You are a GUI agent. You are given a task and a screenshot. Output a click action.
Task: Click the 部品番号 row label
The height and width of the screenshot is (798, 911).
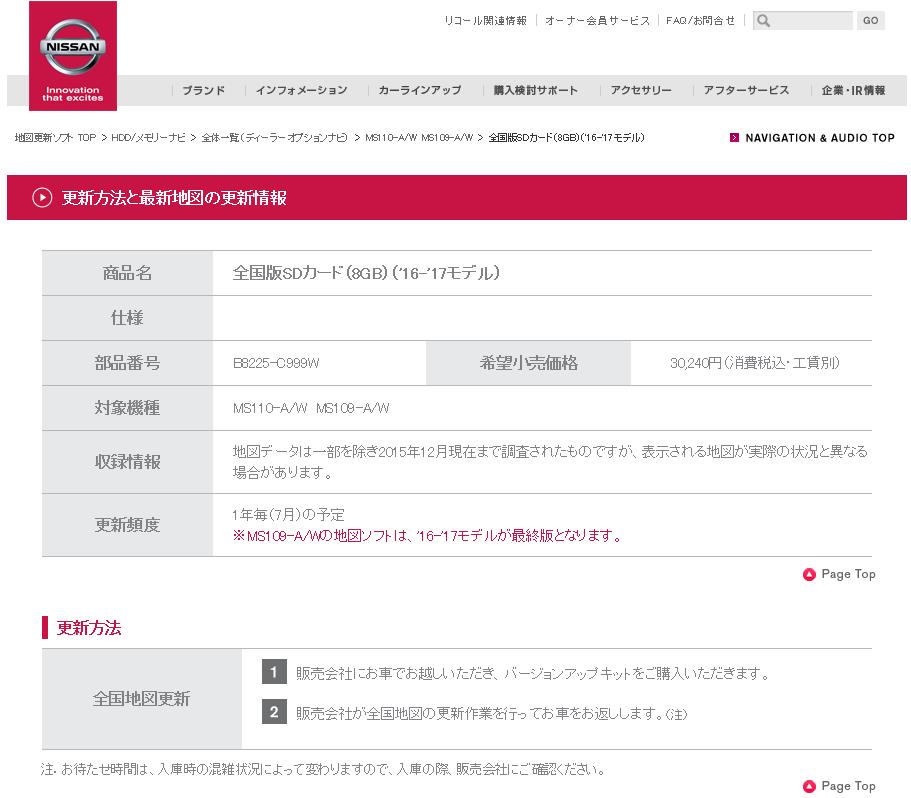tap(127, 363)
